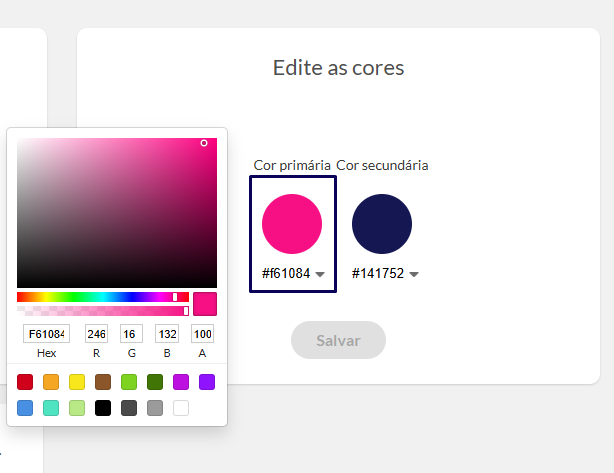Click the alpha transparency slider bar

point(103,311)
